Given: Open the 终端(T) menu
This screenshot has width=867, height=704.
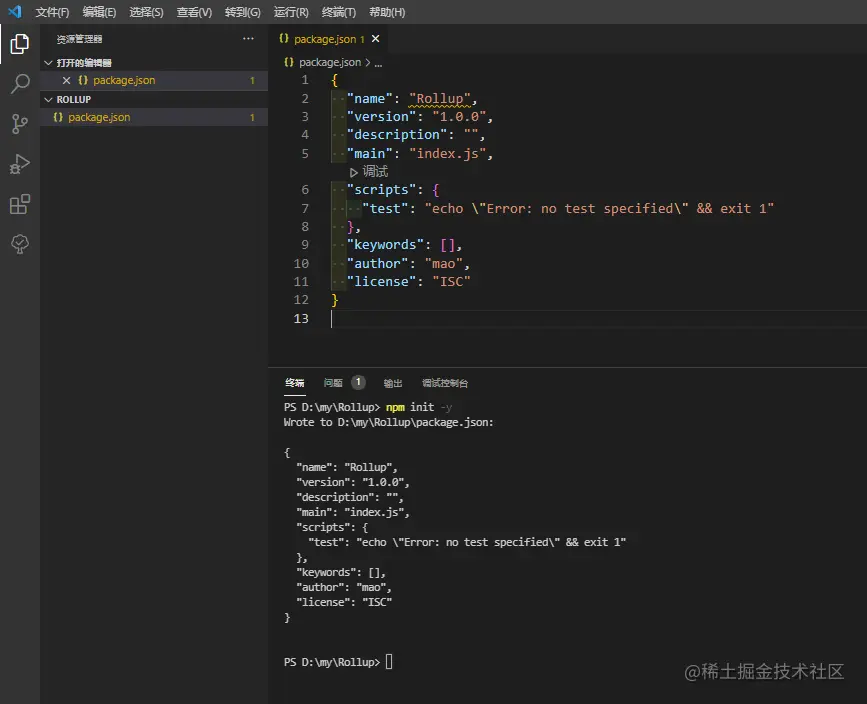Looking at the screenshot, I should click(x=338, y=12).
